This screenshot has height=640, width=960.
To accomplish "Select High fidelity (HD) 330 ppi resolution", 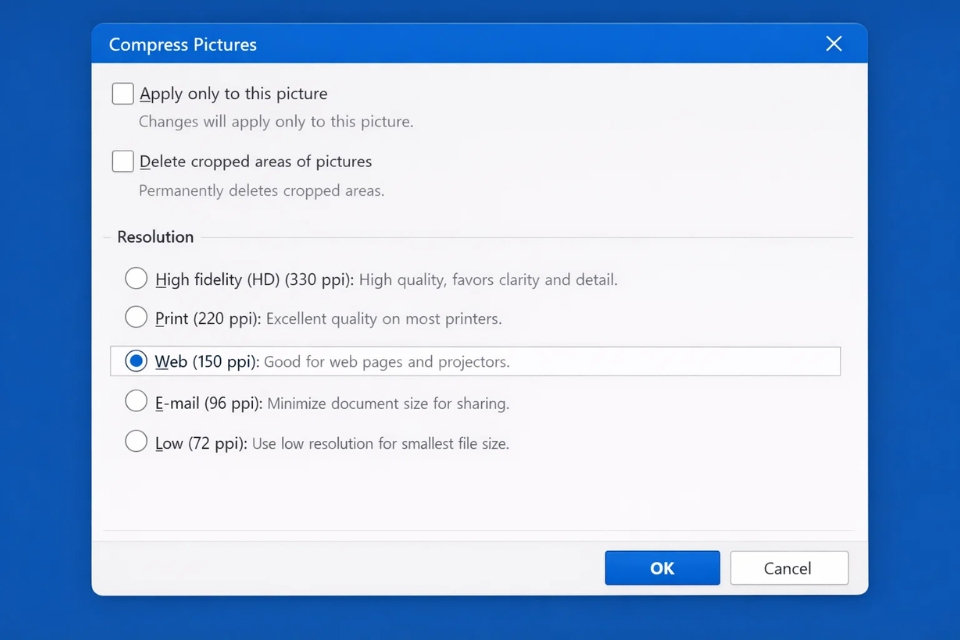I will pos(136,279).
